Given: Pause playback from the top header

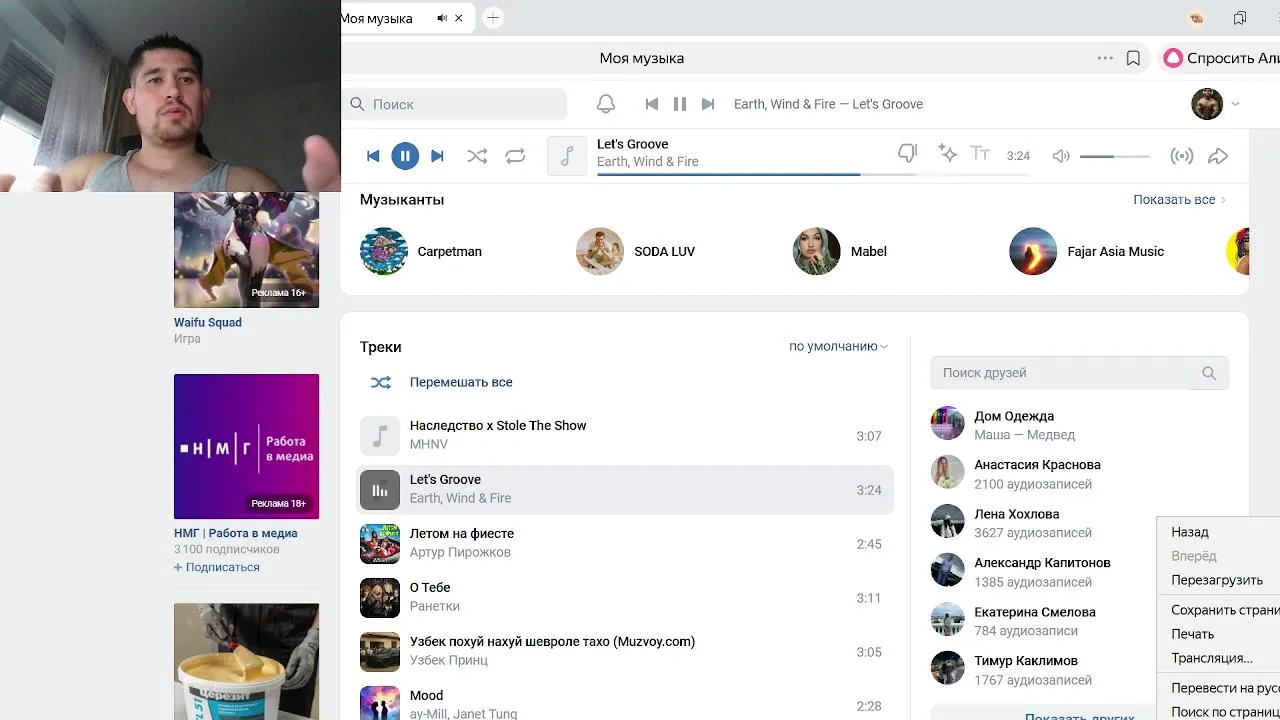Looking at the screenshot, I should (680, 104).
